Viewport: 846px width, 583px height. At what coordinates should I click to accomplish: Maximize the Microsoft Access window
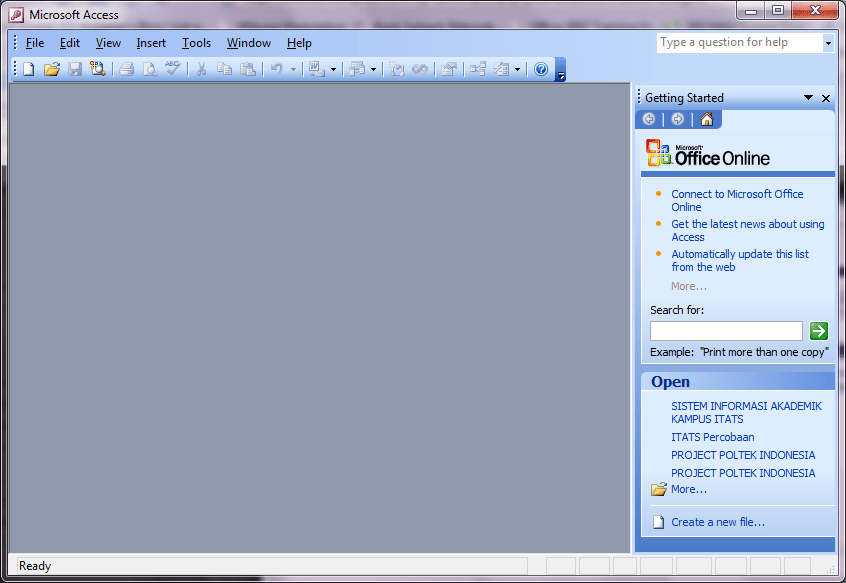[x=777, y=10]
